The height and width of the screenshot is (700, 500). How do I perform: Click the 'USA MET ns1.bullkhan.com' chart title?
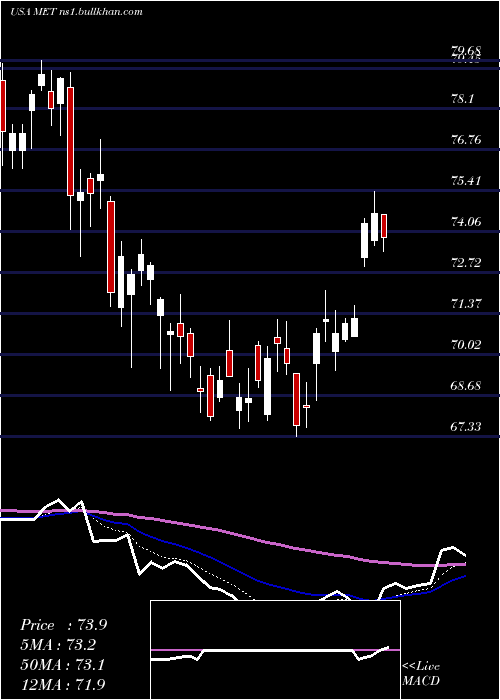(x=76, y=12)
